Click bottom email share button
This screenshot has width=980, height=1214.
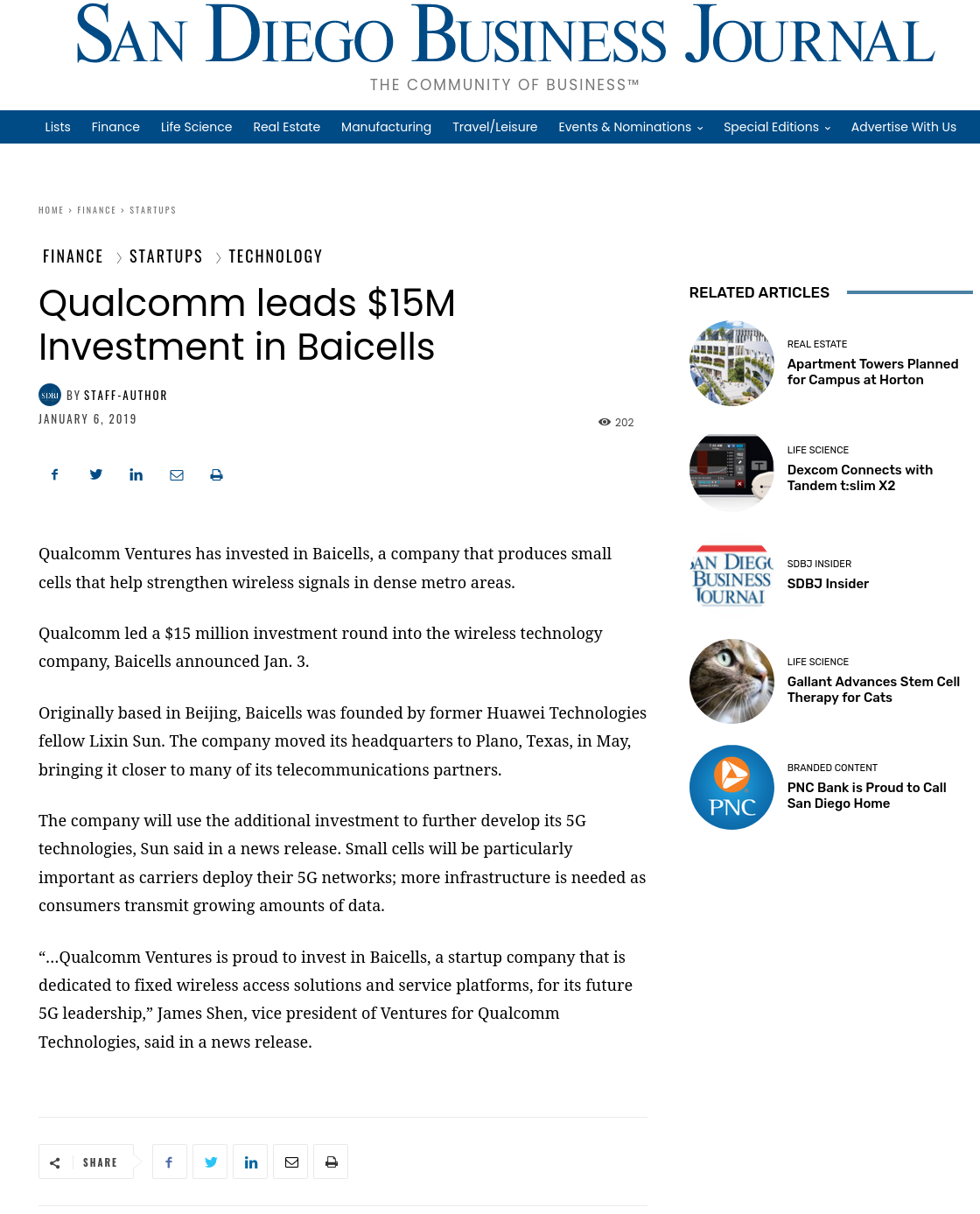tap(290, 1161)
